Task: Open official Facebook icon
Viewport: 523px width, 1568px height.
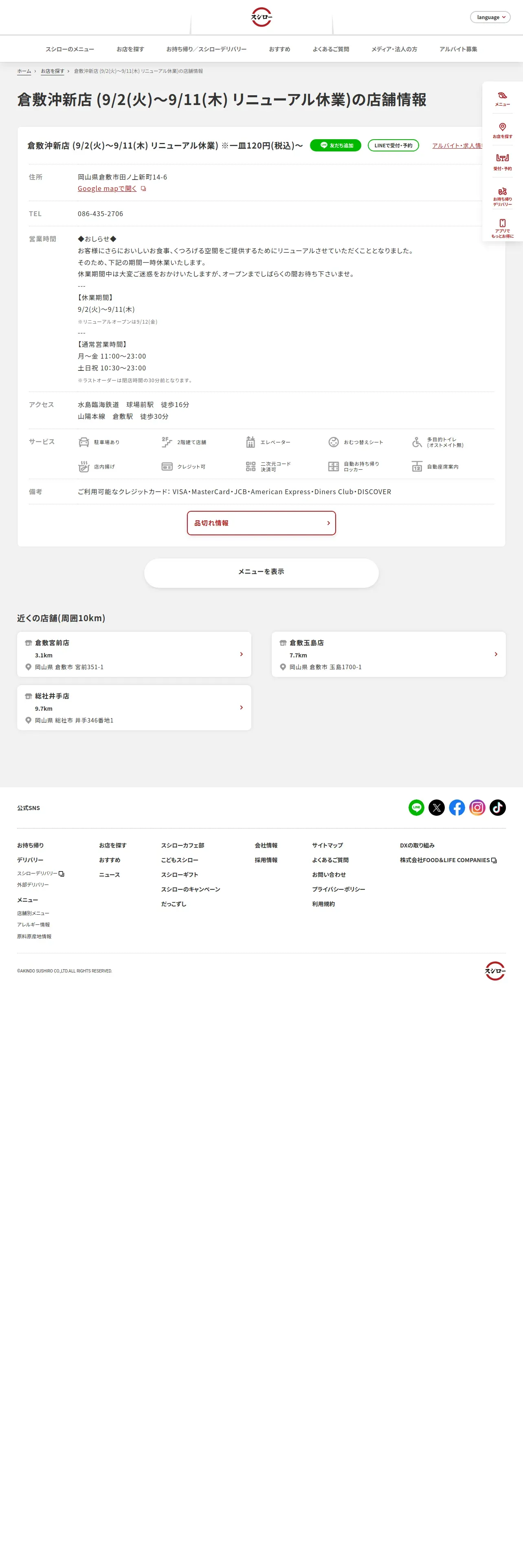Action: 457,808
